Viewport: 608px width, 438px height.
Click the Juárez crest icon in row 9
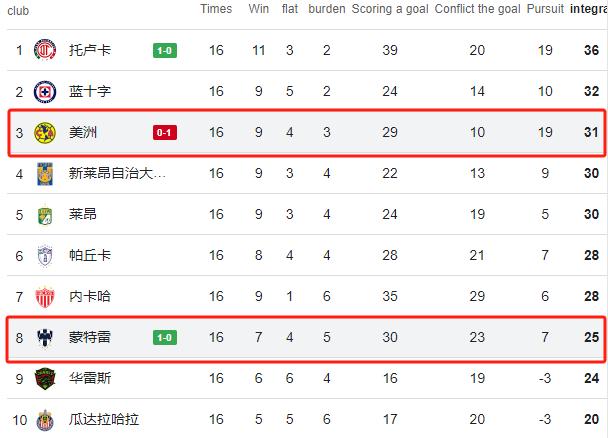point(45,379)
